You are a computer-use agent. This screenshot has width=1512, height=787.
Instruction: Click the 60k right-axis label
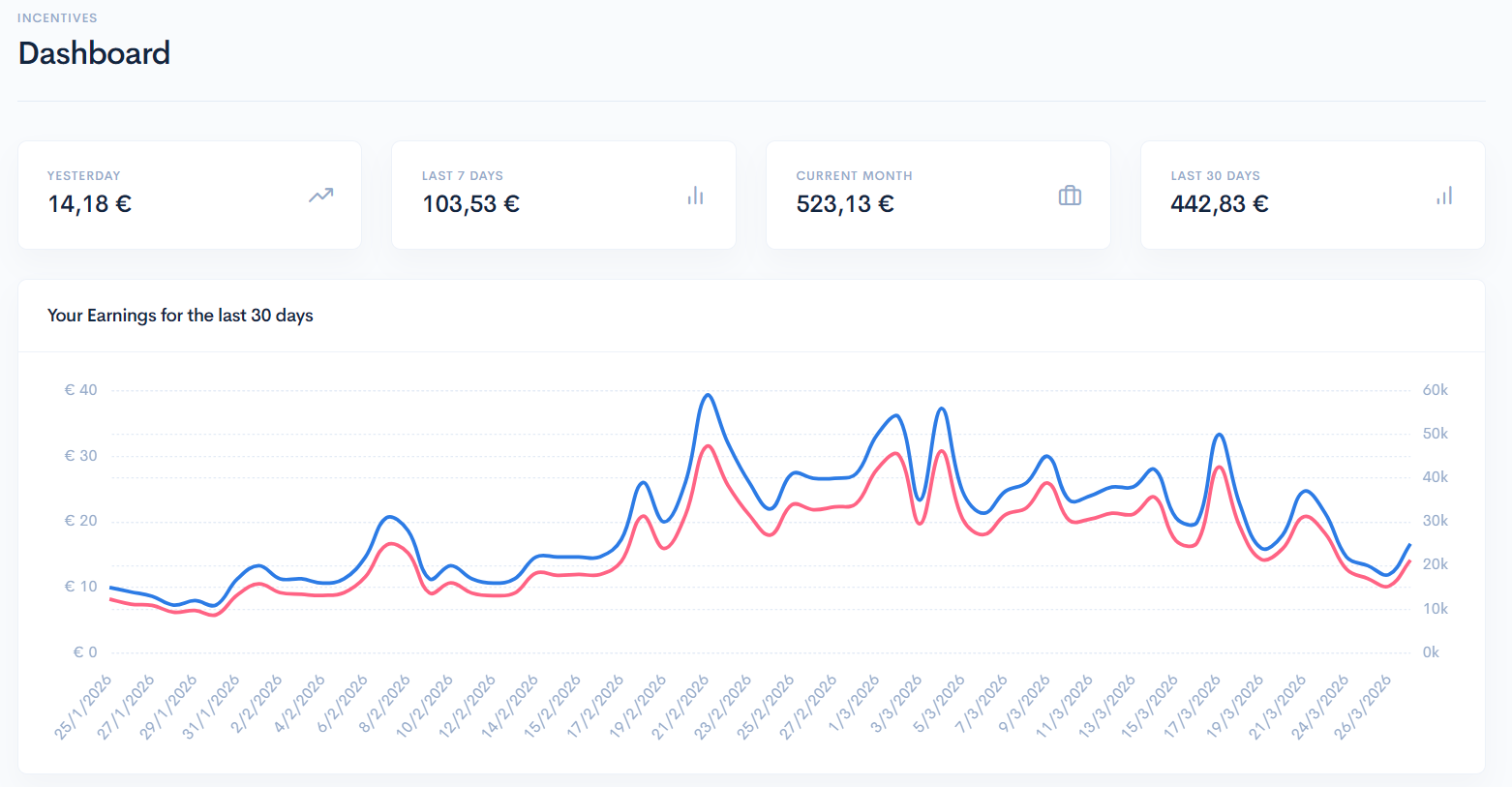[1436, 389]
